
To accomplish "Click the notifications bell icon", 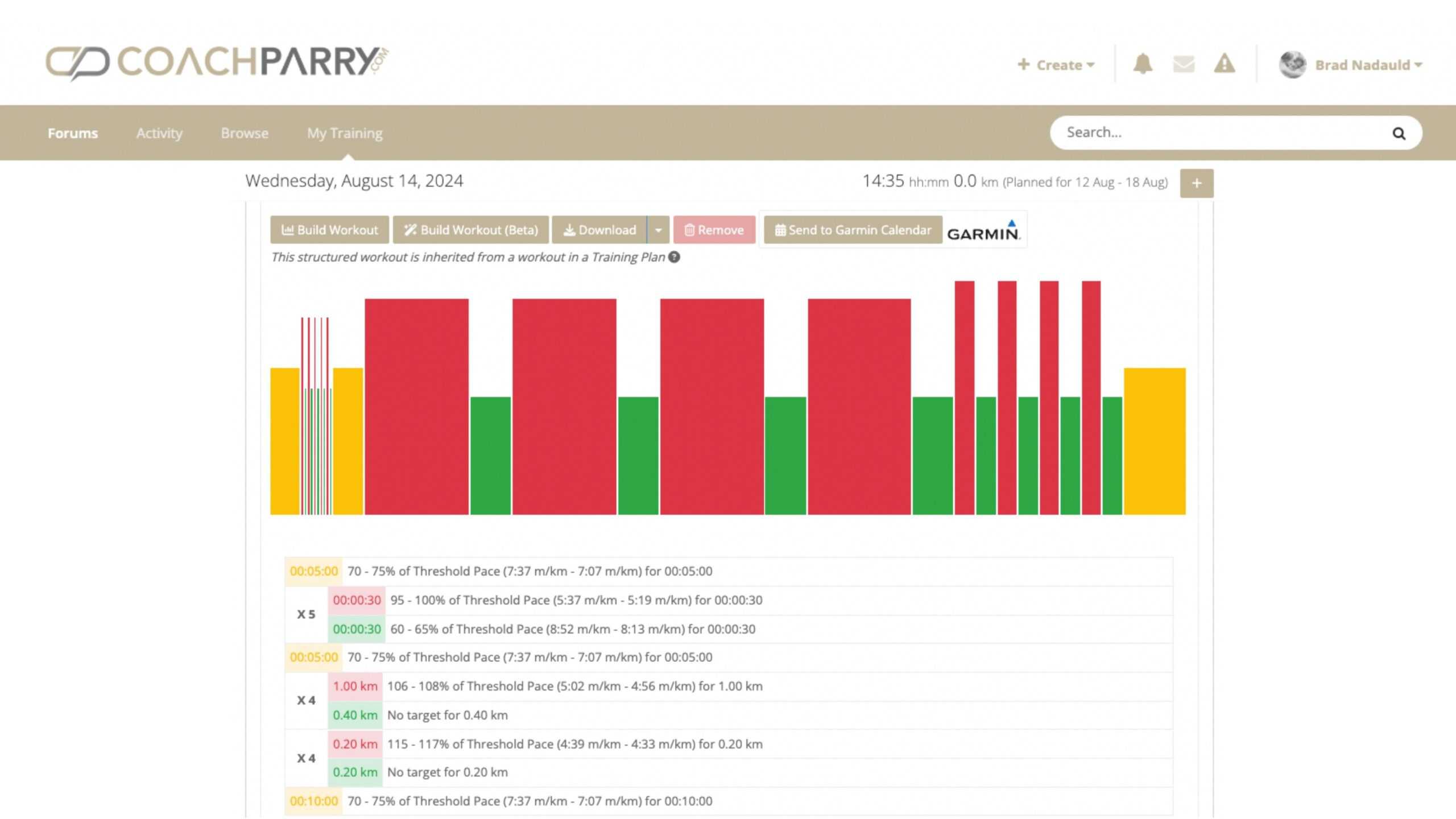I will coord(1142,64).
